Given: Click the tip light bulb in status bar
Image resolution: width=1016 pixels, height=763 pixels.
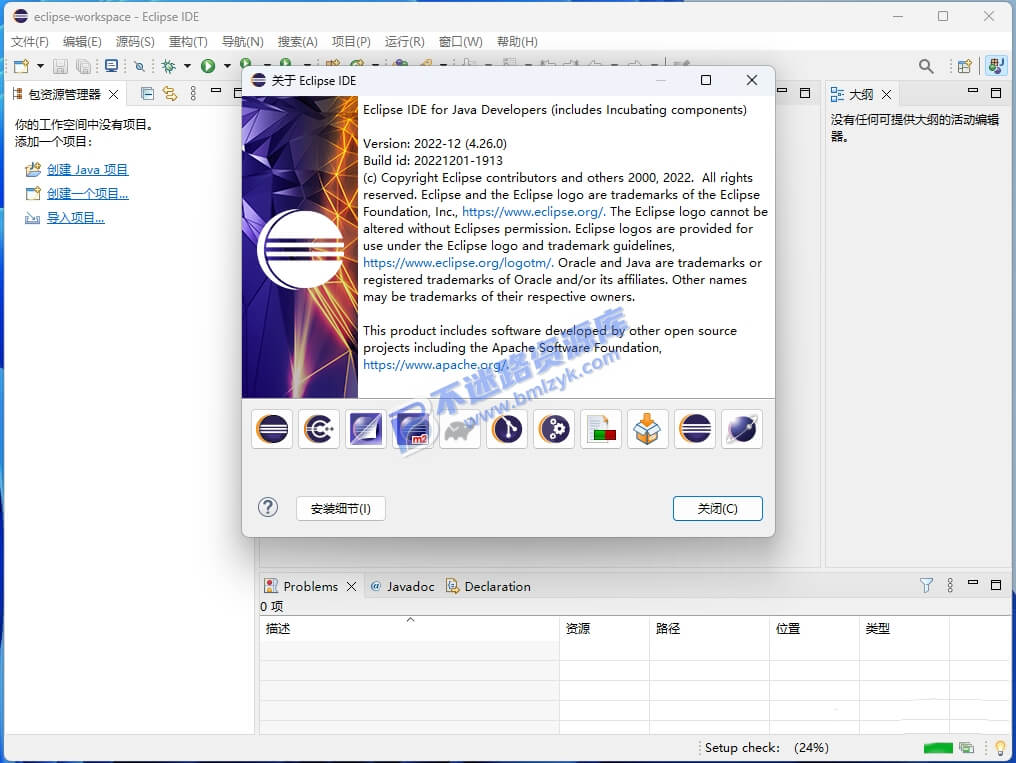Looking at the screenshot, I should [1000, 748].
